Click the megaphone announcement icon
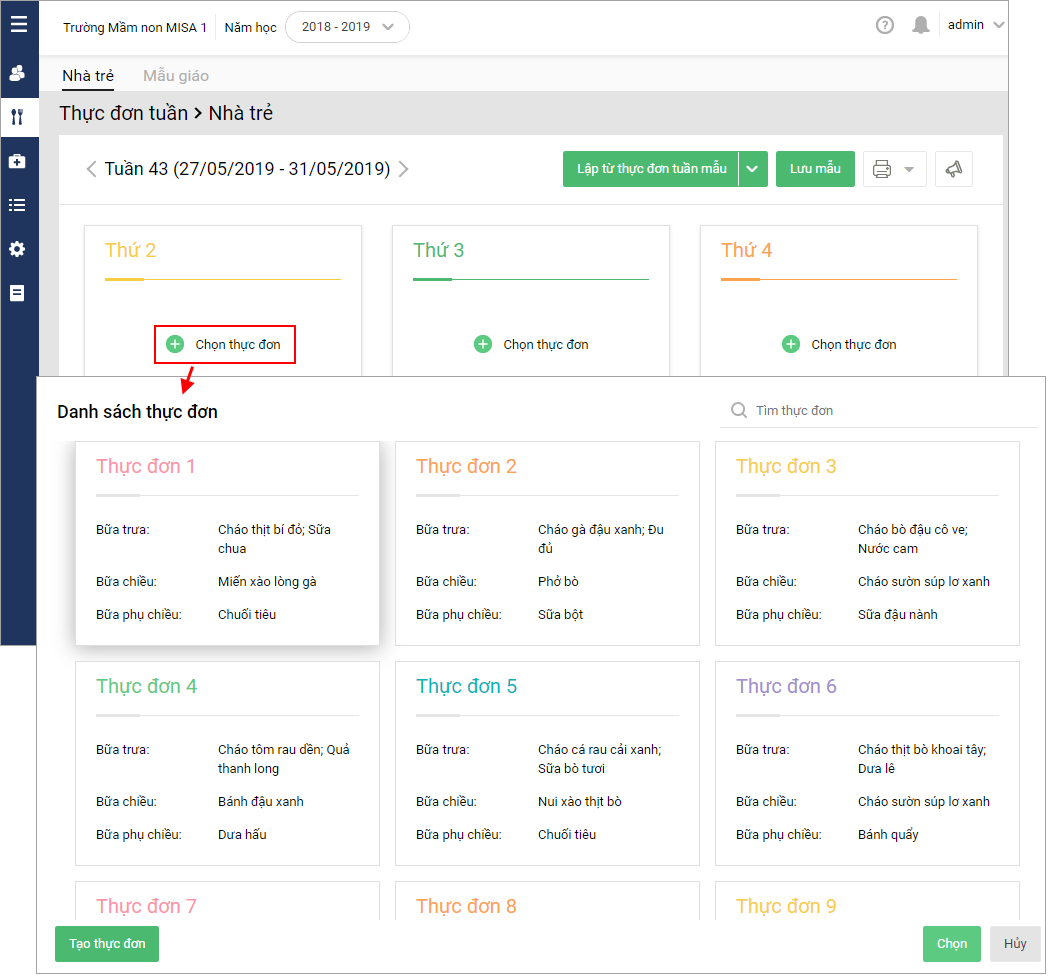The image size is (1048, 979). (954, 169)
